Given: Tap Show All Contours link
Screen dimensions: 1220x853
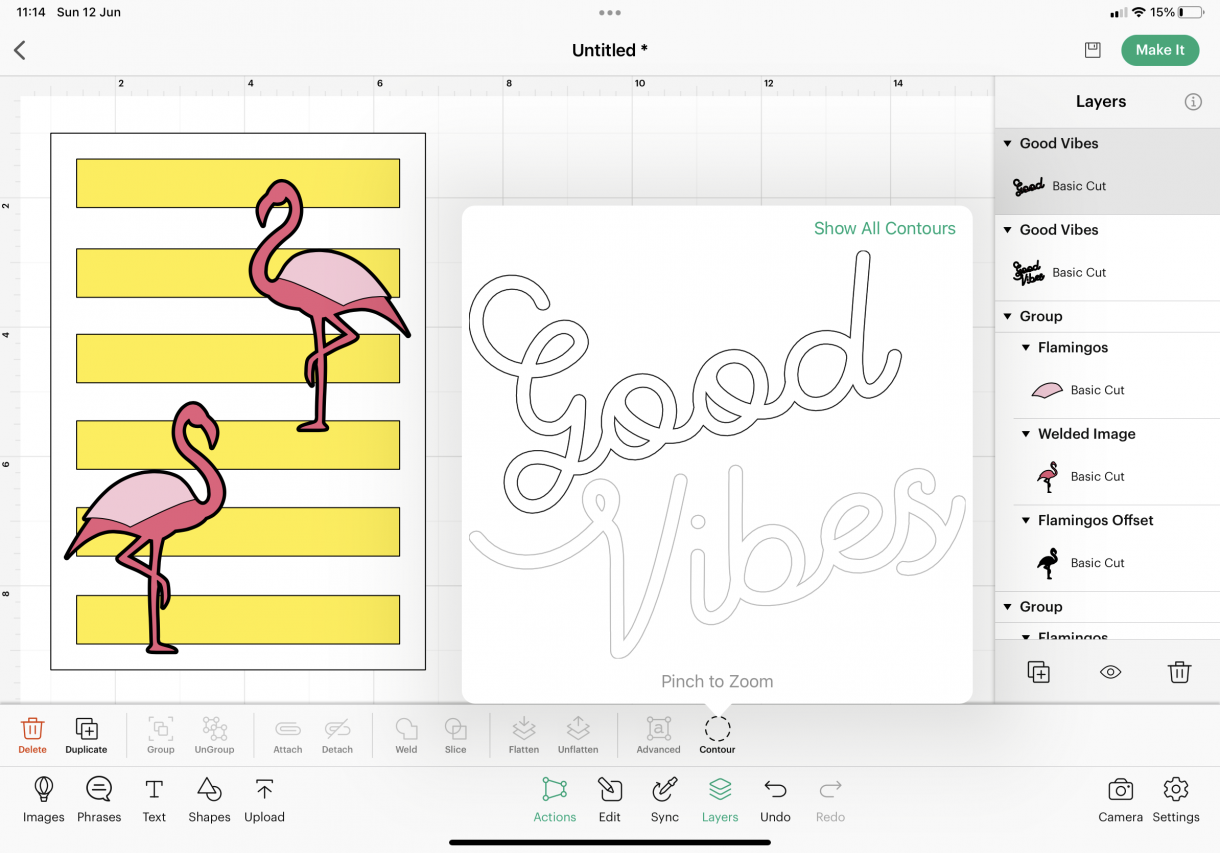Looking at the screenshot, I should 884,228.
